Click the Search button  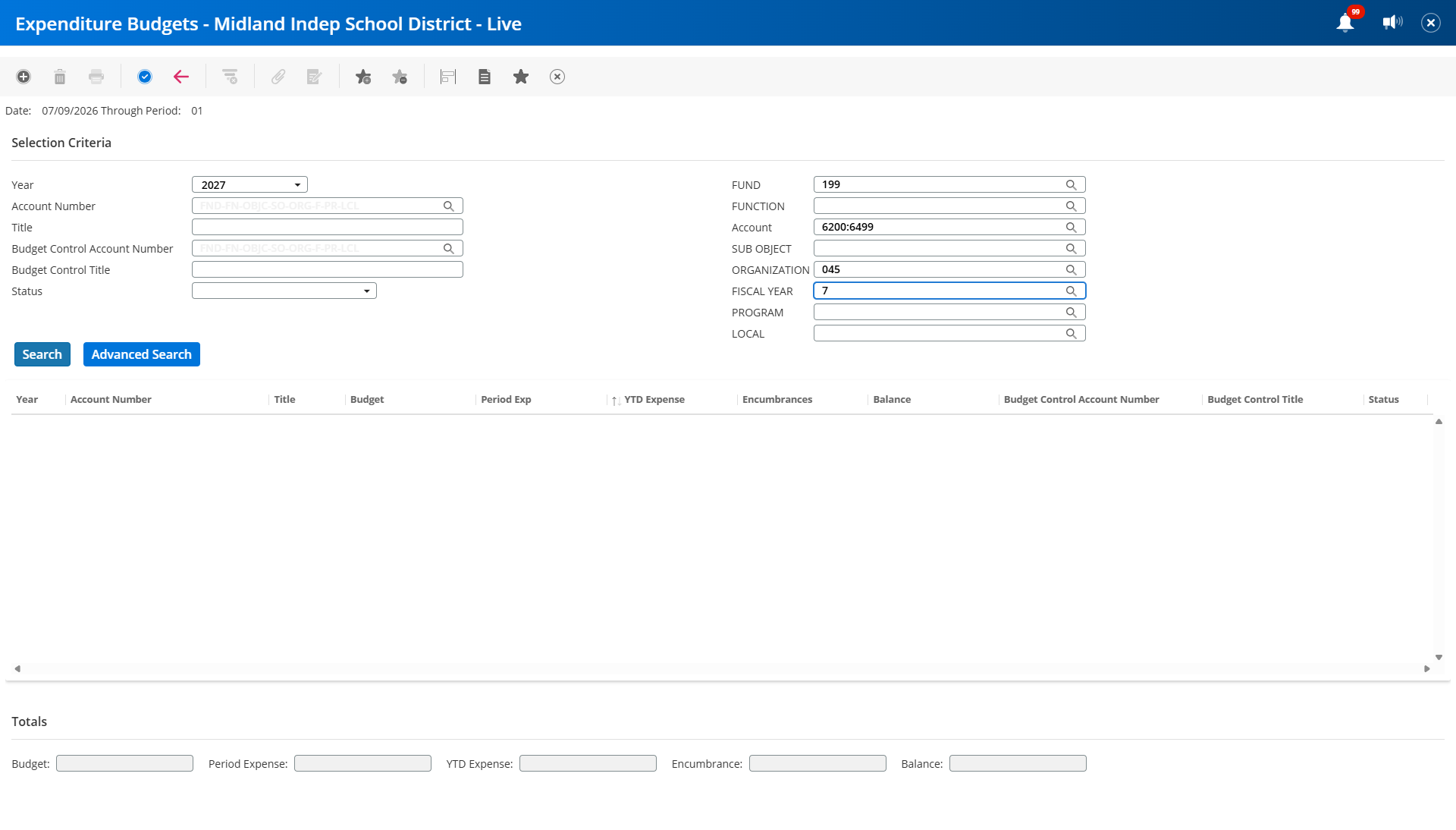point(42,354)
